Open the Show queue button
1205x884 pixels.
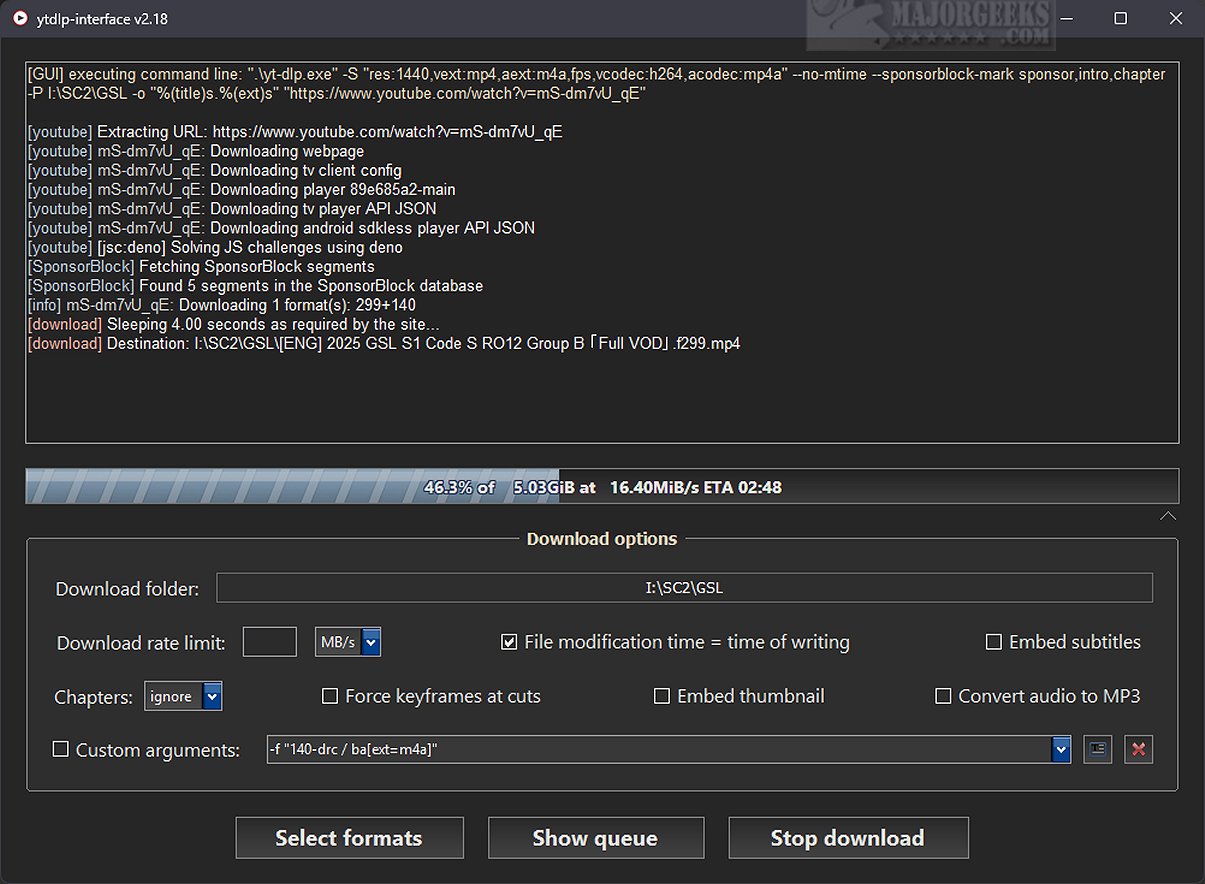[x=595, y=838]
